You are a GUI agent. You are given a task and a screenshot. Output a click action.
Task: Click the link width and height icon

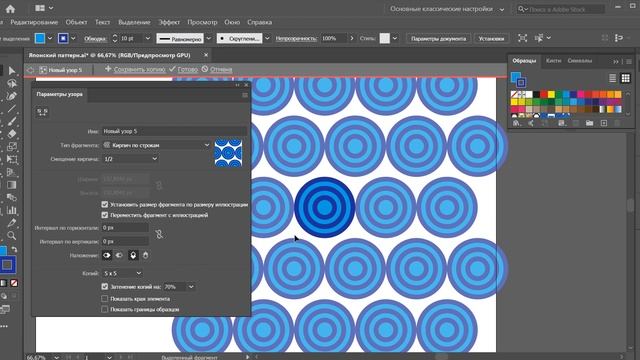coord(159,185)
